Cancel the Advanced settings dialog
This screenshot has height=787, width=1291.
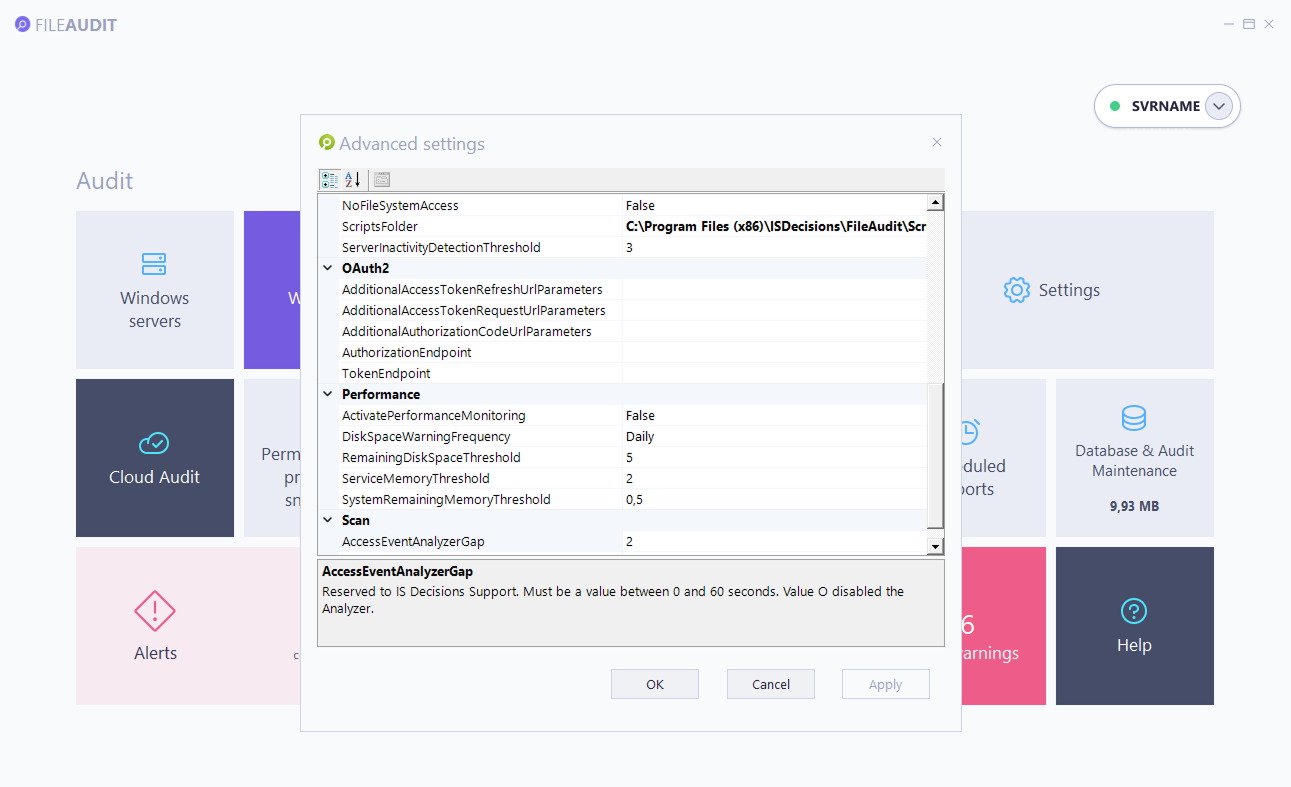tap(771, 684)
